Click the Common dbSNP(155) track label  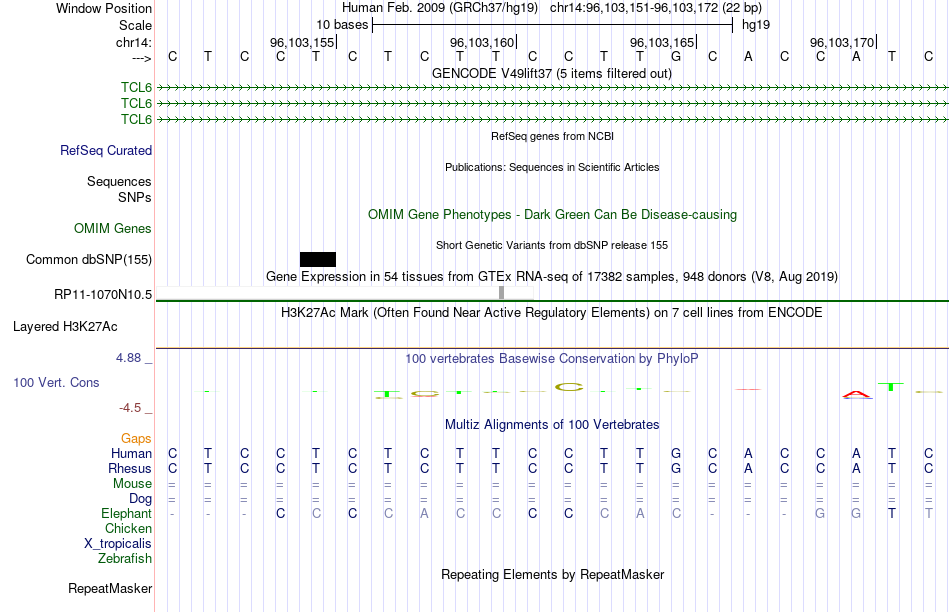89,259
